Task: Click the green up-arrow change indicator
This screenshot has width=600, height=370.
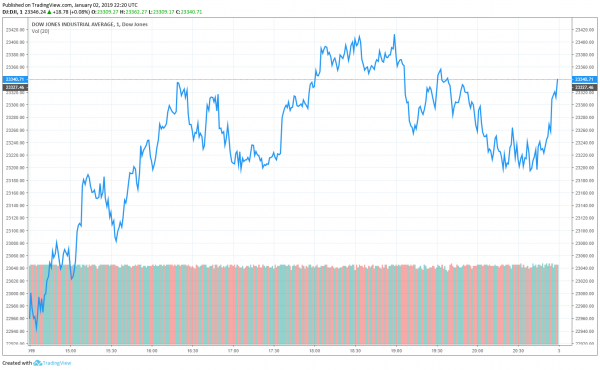Action: 49,12
